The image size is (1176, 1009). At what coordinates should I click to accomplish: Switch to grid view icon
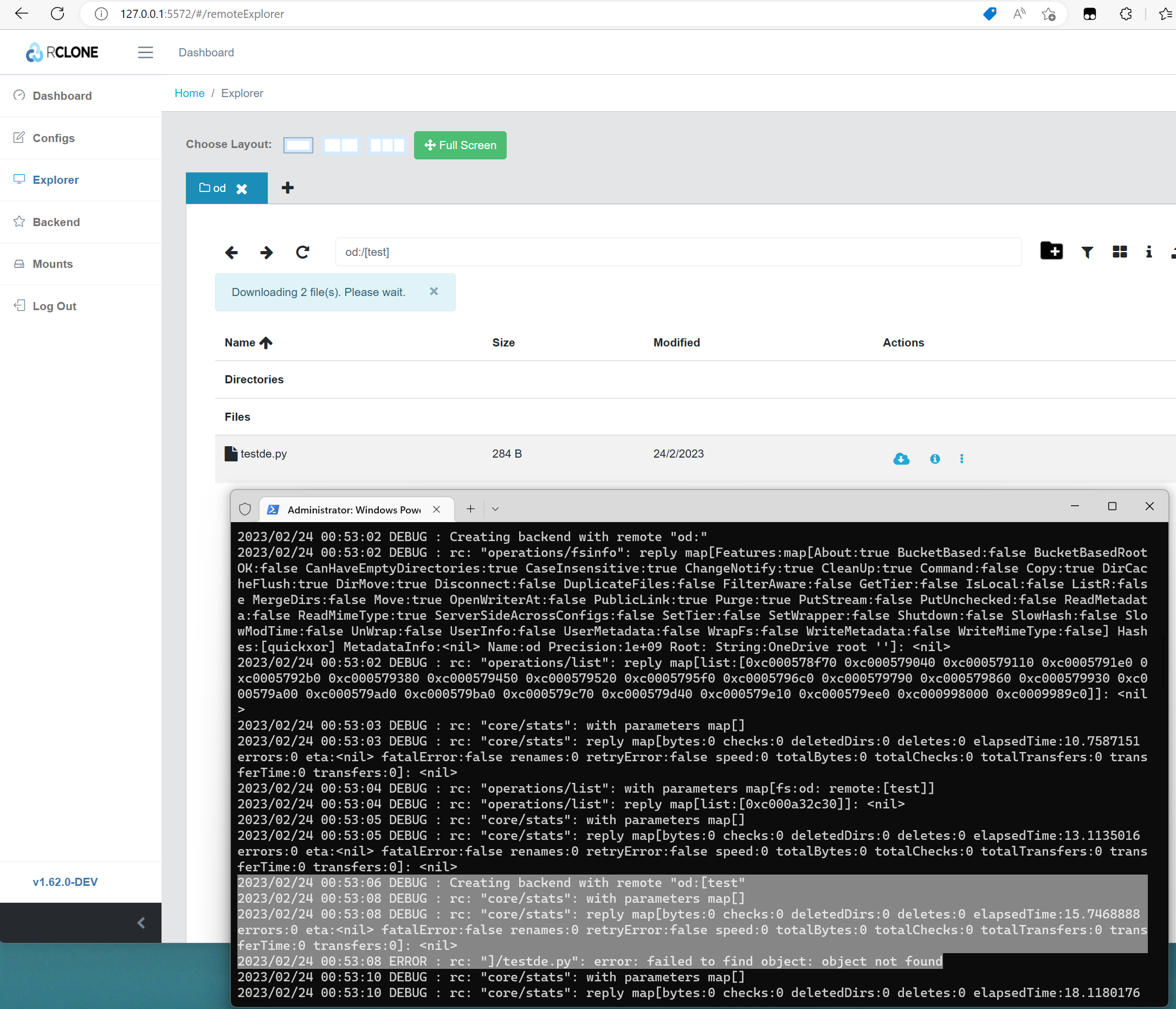click(x=1119, y=252)
